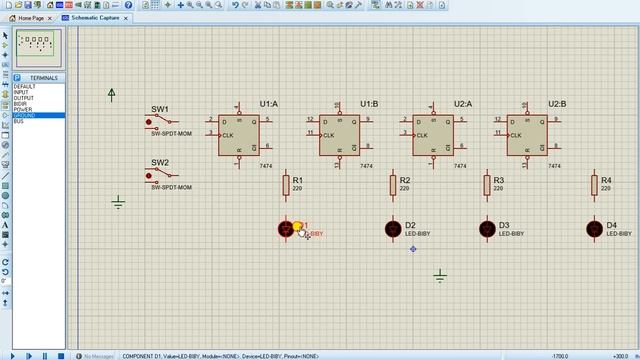The width and height of the screenshot is (640, 360).
Task: Click the red X delete sheet icon
Action: pos(420,5)
